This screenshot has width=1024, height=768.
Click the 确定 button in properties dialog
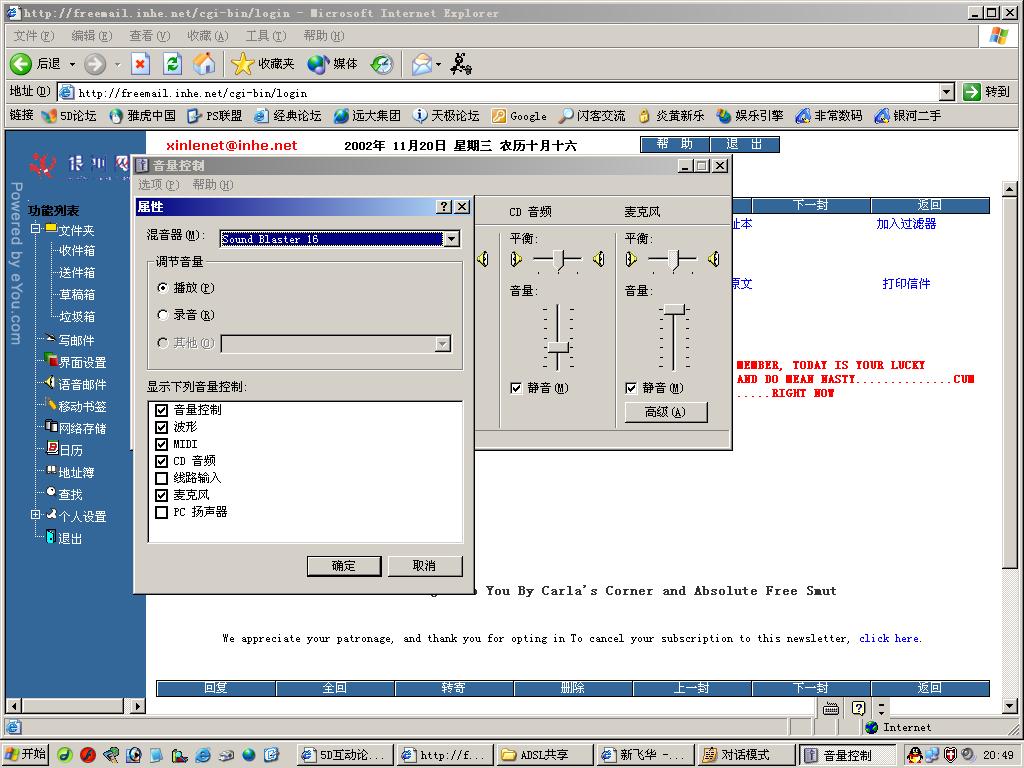(x=344, y=566)
